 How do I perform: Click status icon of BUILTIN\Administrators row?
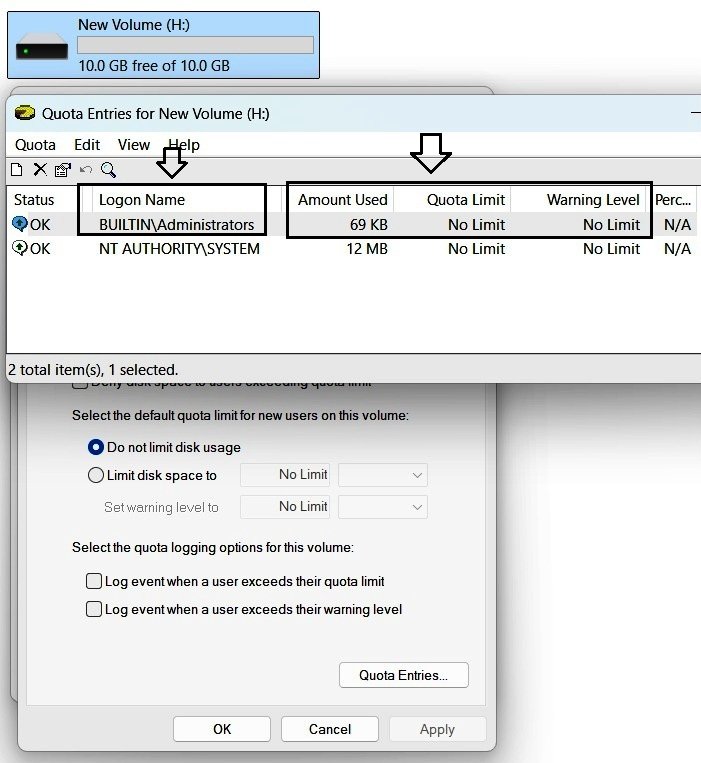20,224
